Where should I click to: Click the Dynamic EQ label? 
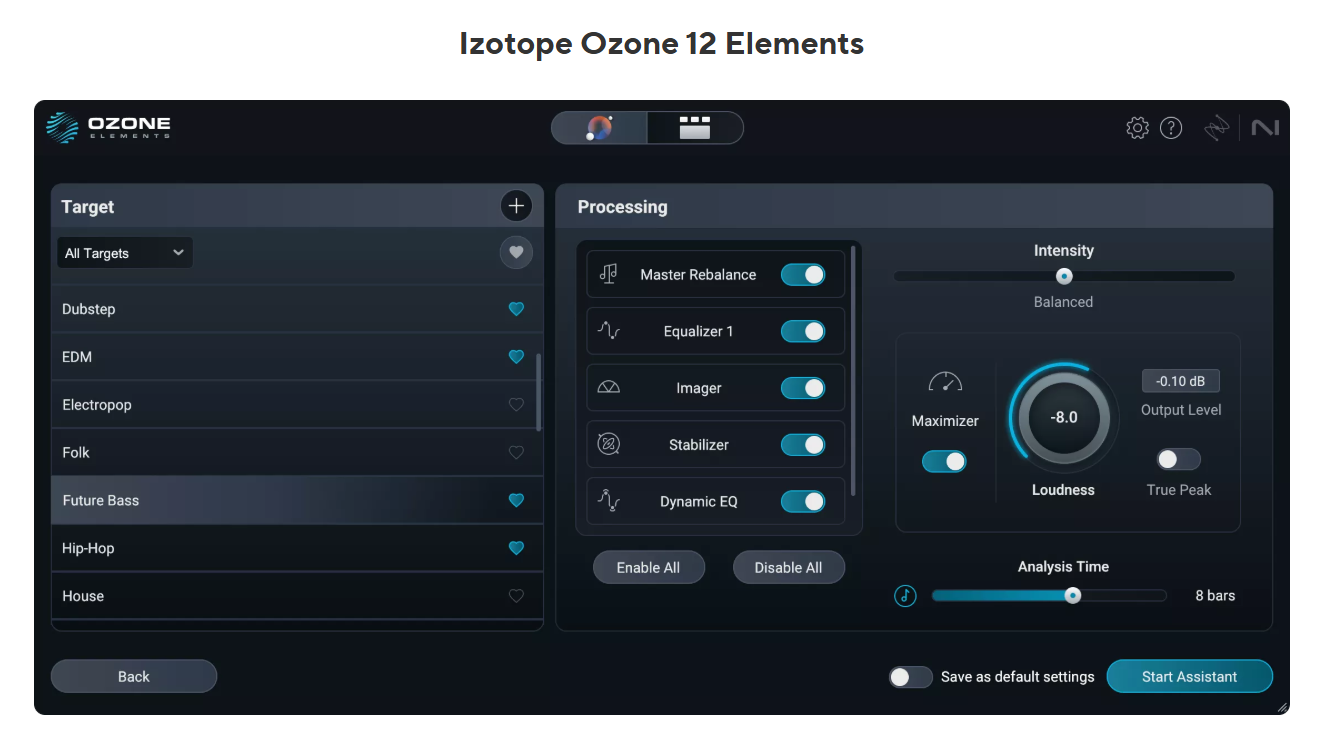[x=698, y=502]
